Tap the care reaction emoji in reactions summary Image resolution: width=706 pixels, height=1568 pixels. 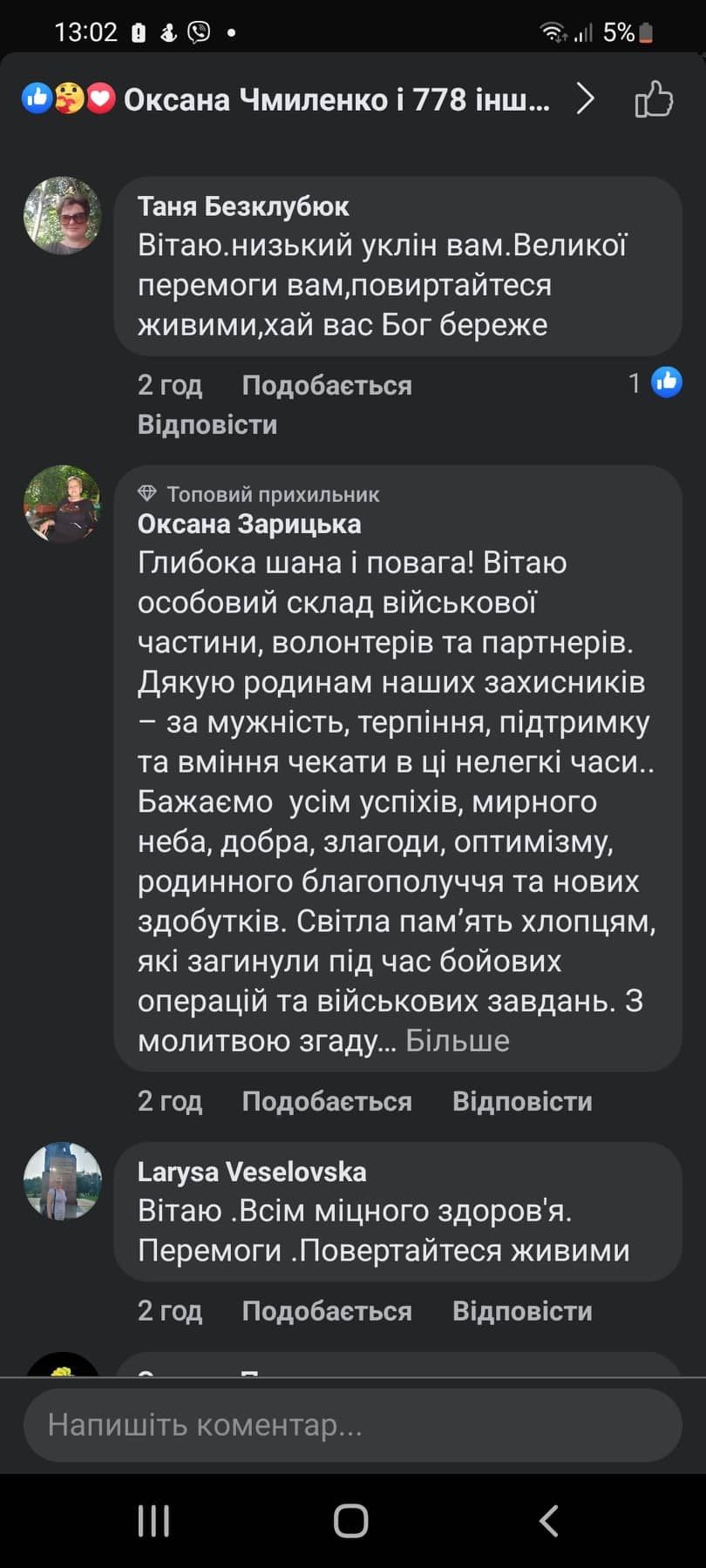click(x=67, y=98)
